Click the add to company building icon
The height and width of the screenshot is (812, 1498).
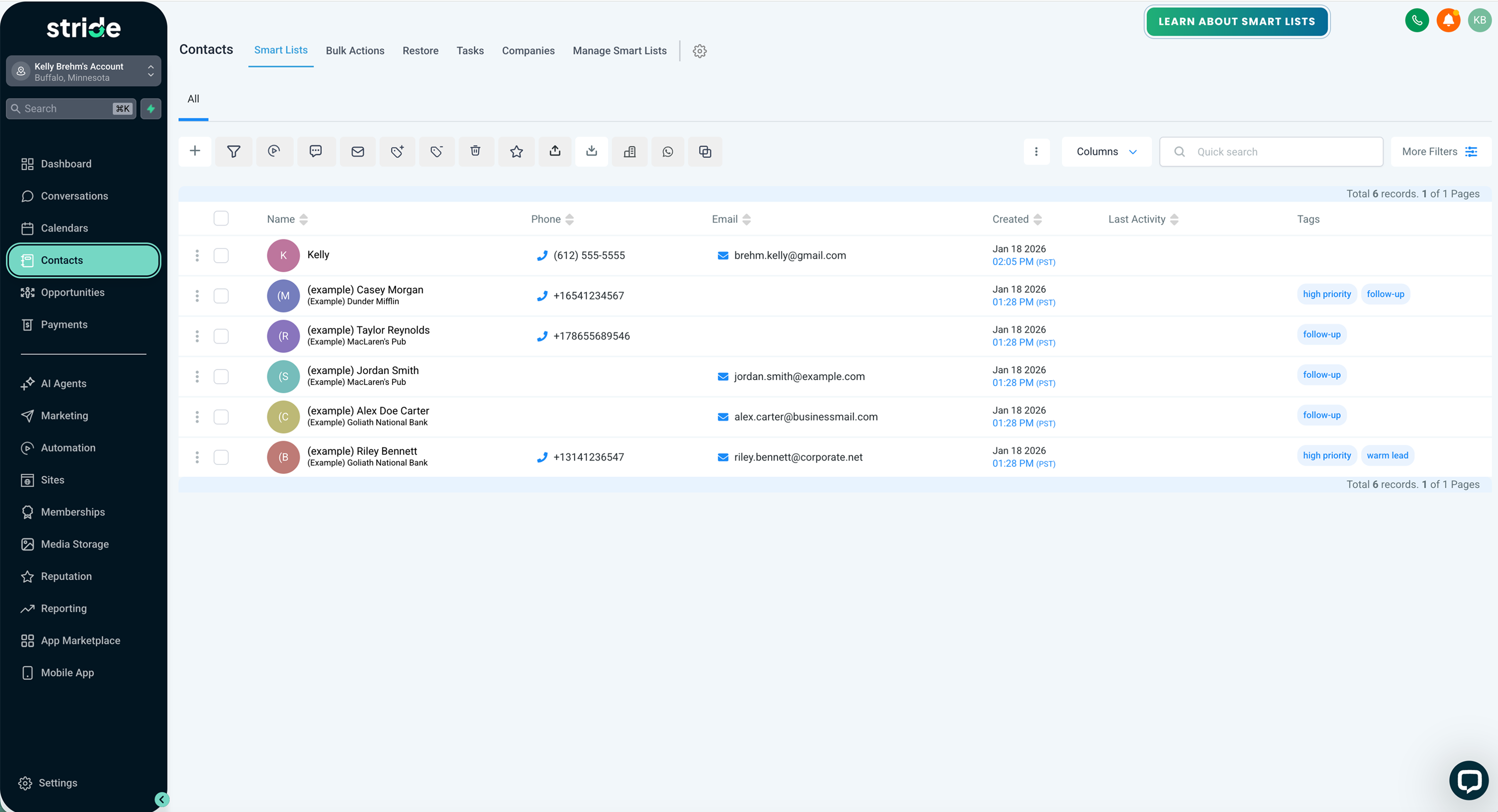(x=629, y=151)
